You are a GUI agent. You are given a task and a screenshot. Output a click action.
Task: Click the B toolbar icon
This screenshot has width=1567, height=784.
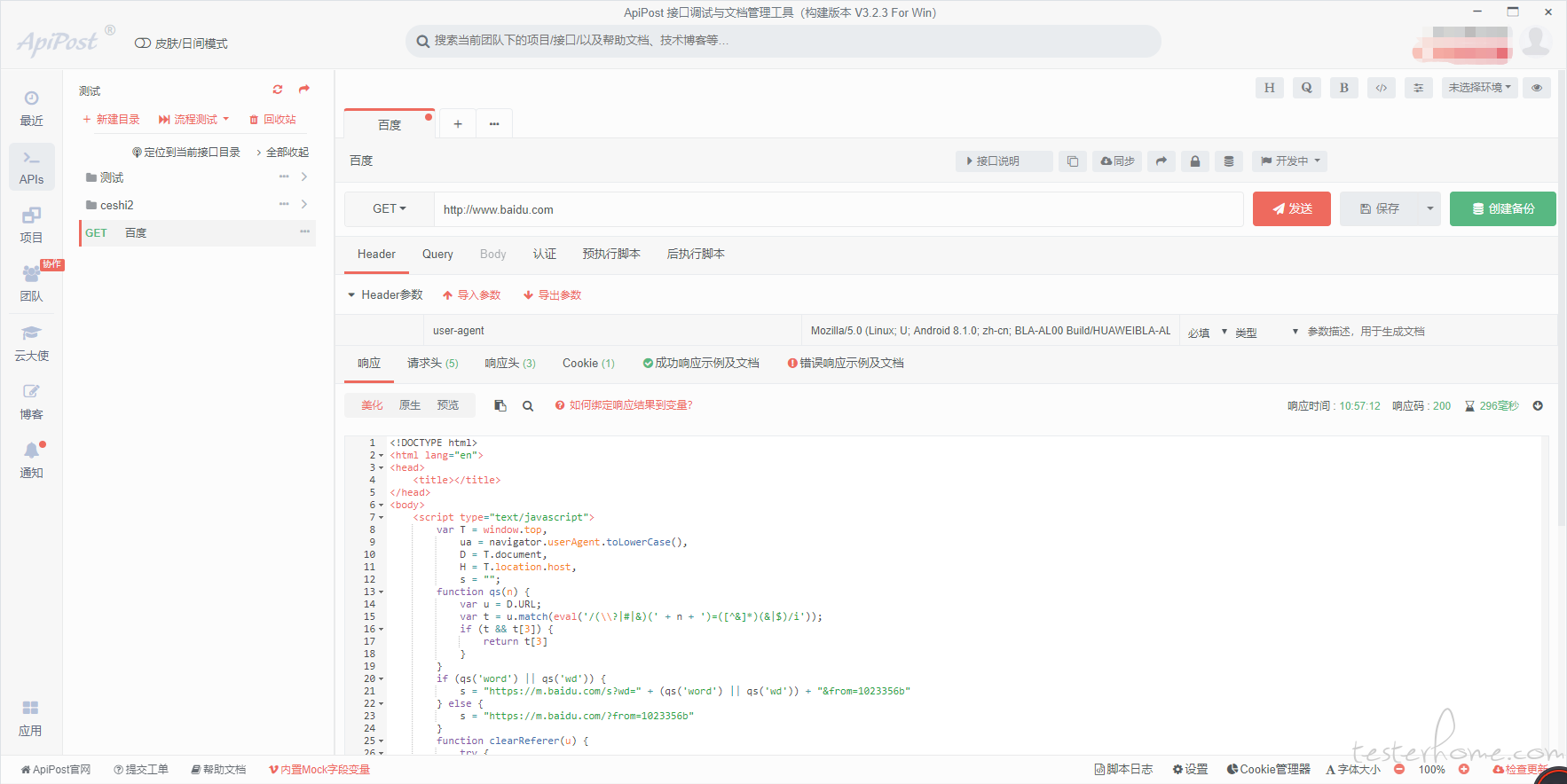(1343, 88)
